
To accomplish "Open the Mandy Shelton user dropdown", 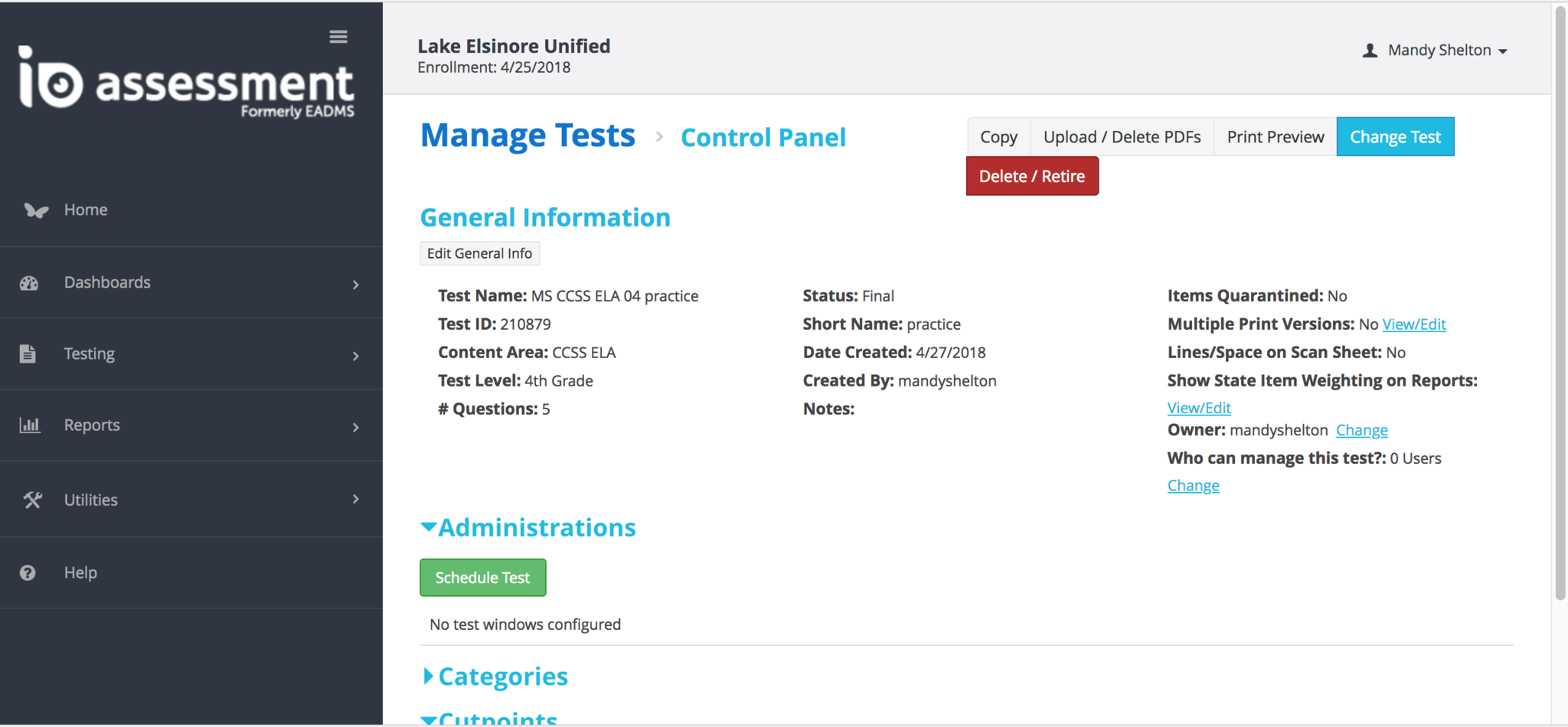I will point(1436,51).
